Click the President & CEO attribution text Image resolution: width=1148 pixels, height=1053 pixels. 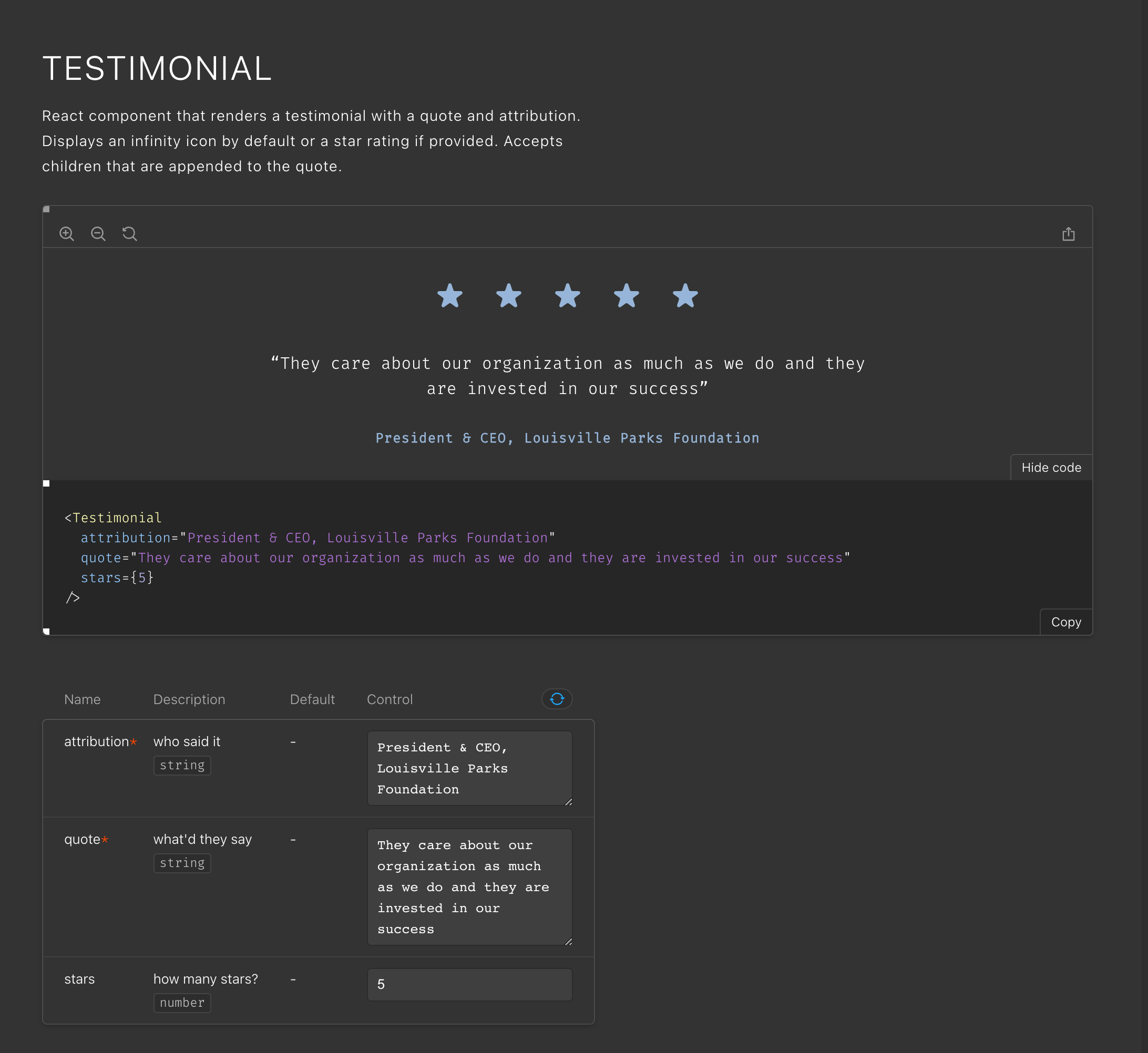point(567,438)
